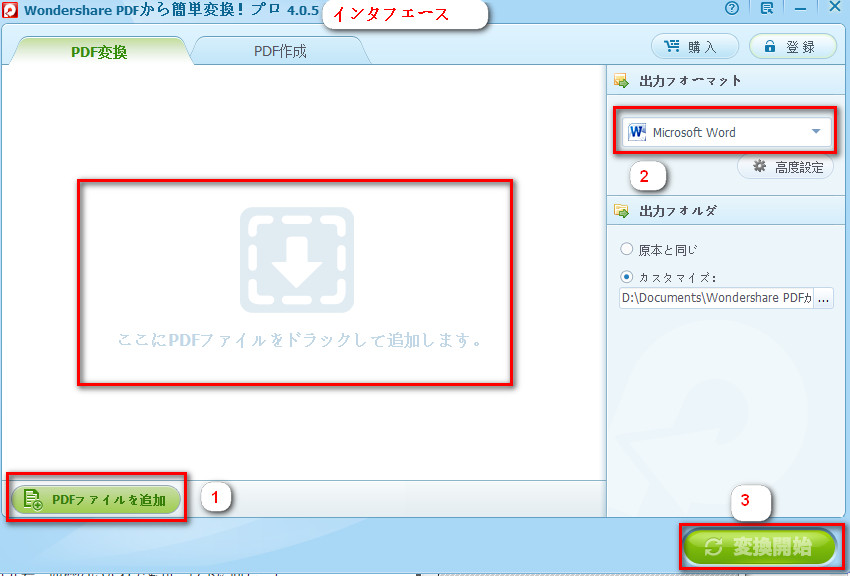Minimize the Wondershare window

coord(800,9)
